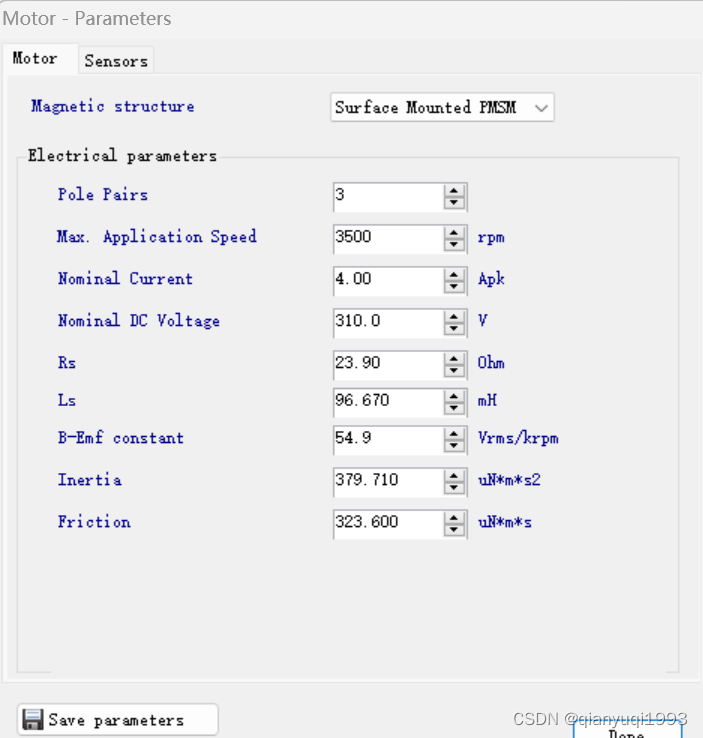Switch to the Sensors tab
Screen dimensions: 703x738
(116, 61)
